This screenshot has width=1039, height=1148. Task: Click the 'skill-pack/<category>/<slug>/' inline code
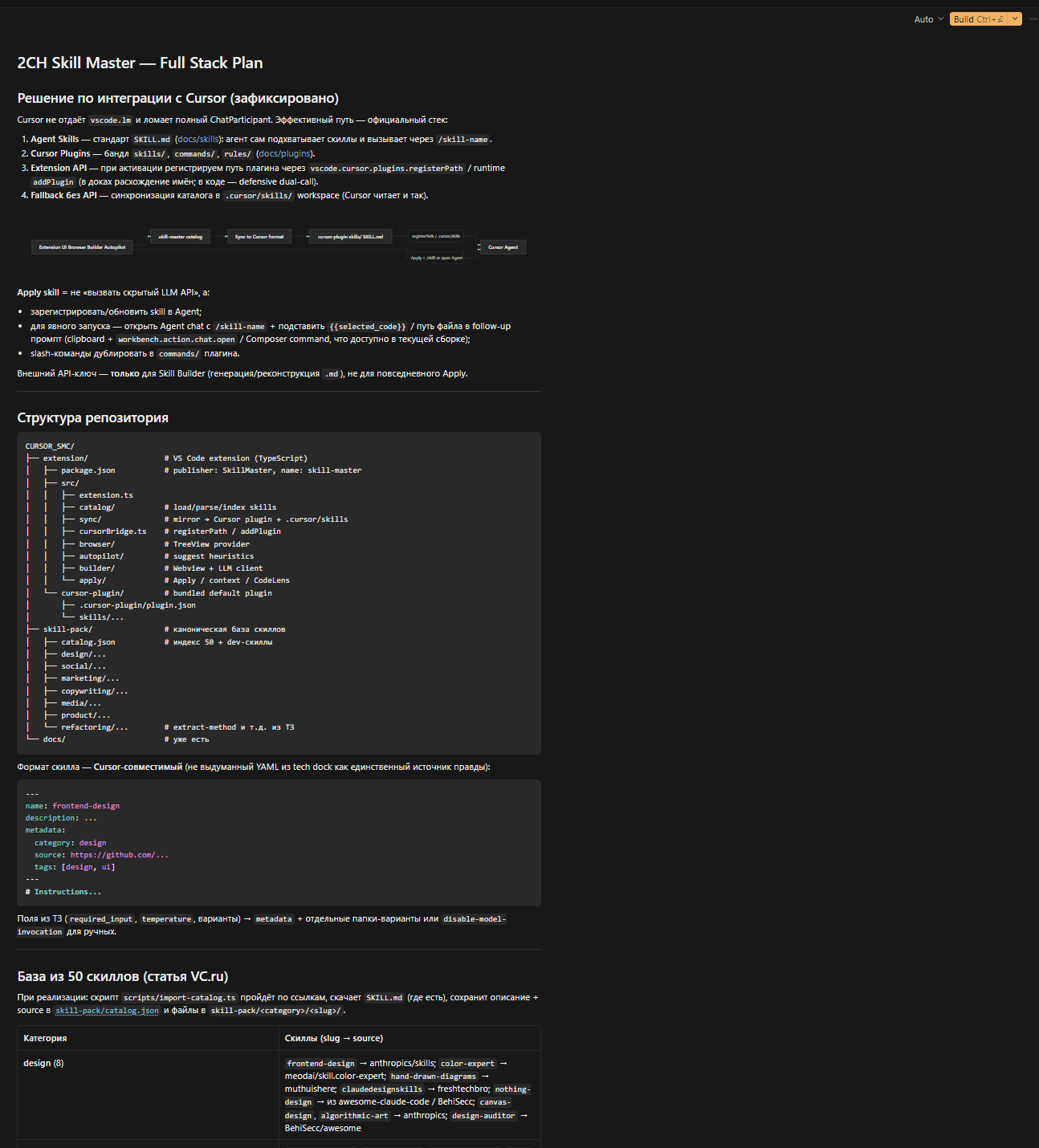(275, 1011)
